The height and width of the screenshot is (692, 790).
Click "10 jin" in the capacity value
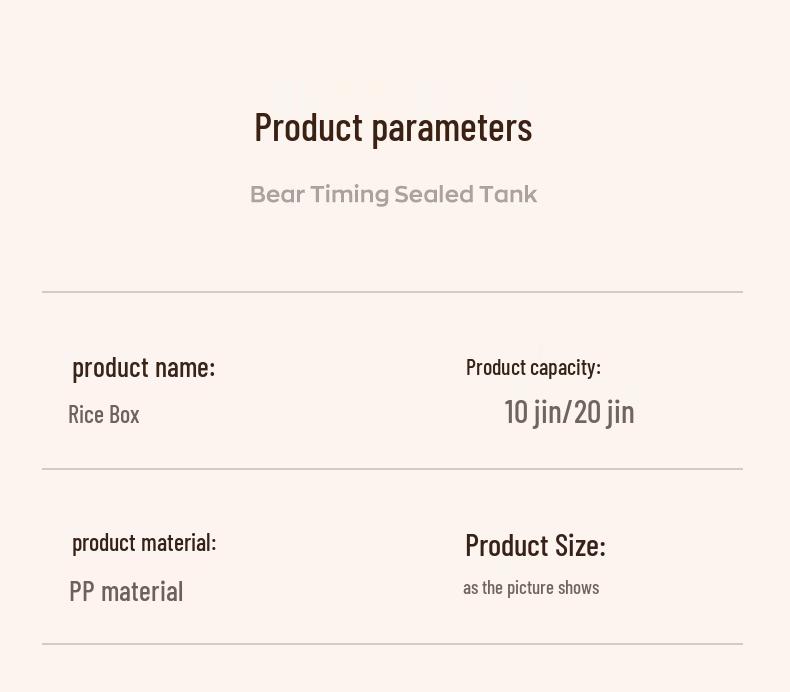point(532,412)
